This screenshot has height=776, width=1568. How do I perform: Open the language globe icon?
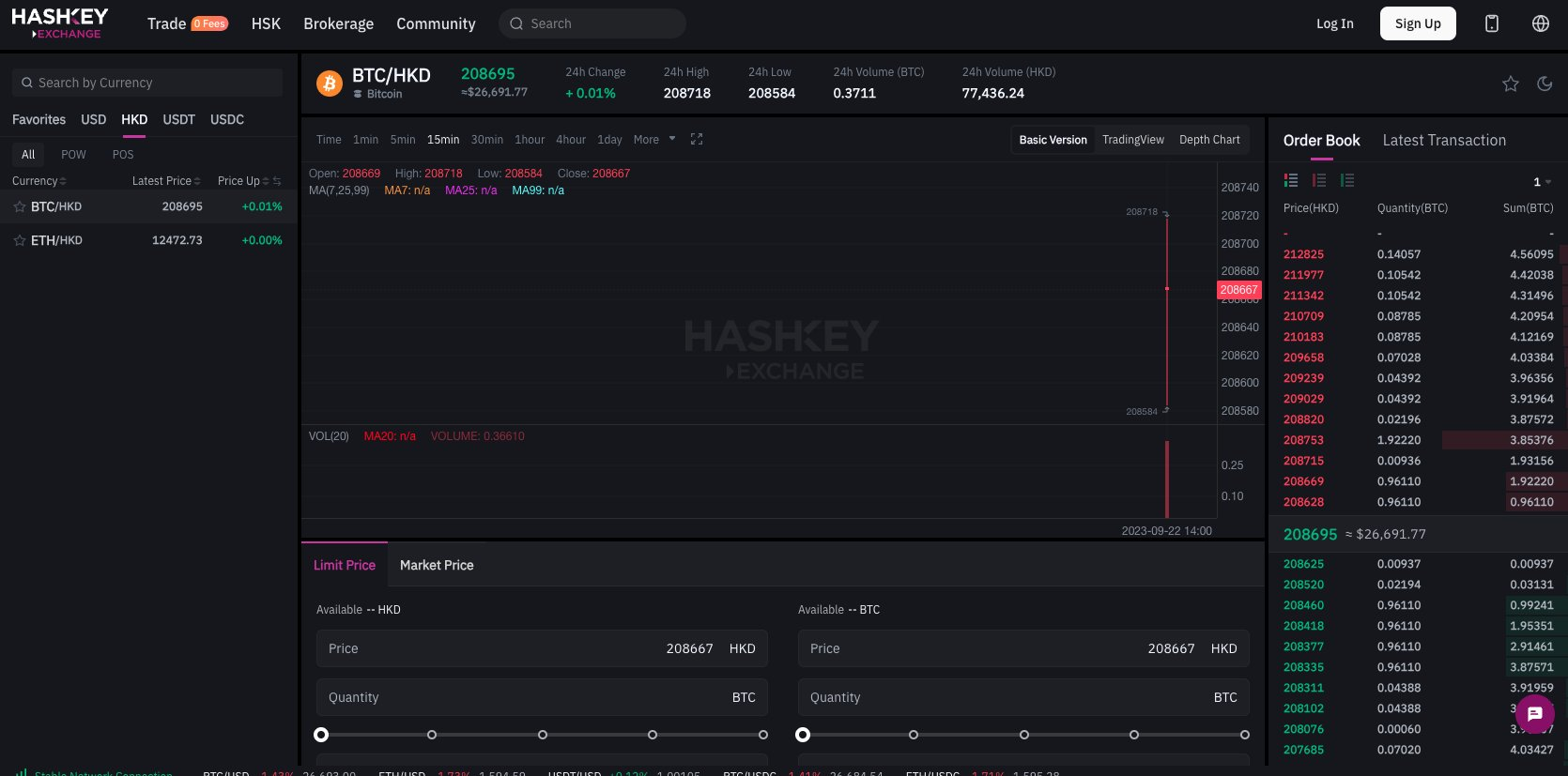pos(1541,23)
